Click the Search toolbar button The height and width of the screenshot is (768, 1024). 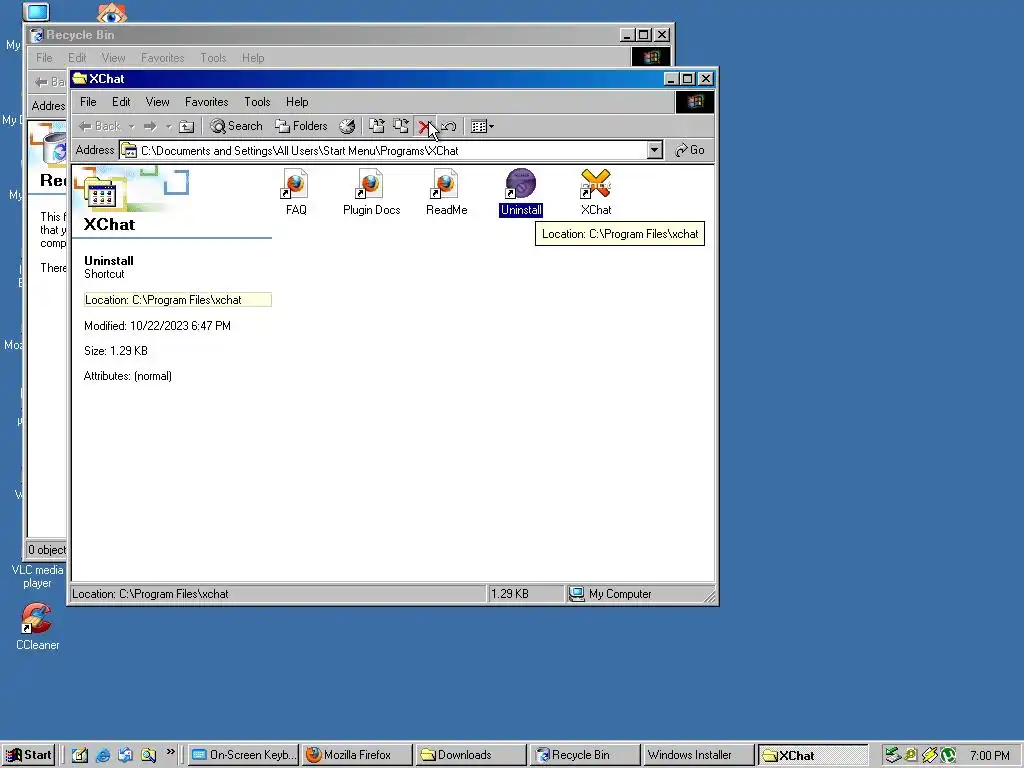[x=236, y=126]
